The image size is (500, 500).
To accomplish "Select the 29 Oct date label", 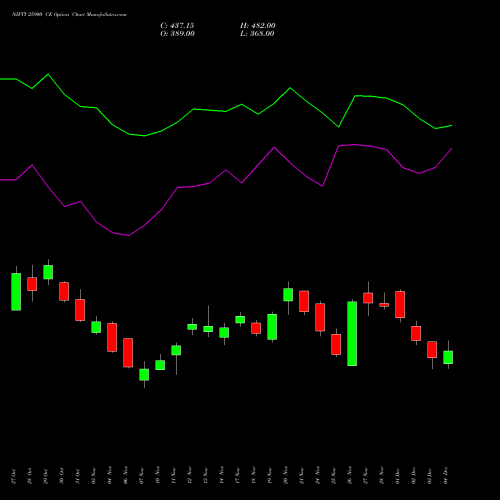I will click(x=45, y=476).
